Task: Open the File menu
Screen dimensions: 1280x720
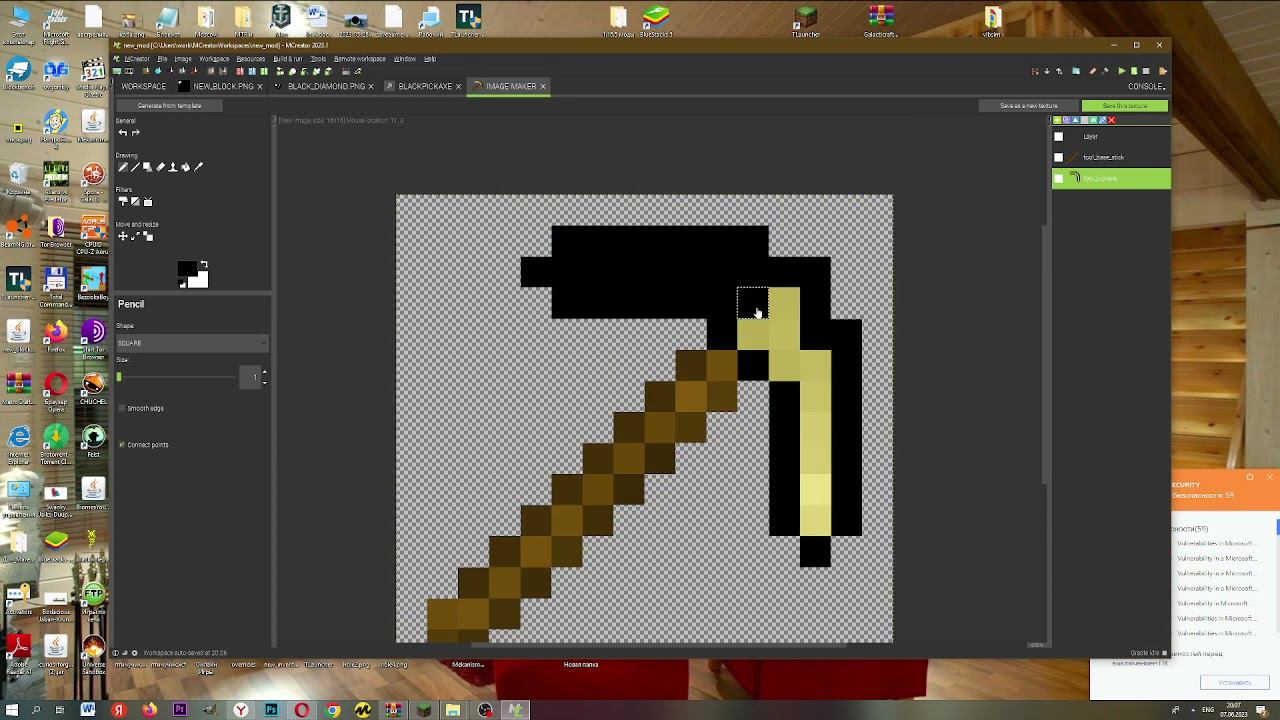Action: (162, 59)
